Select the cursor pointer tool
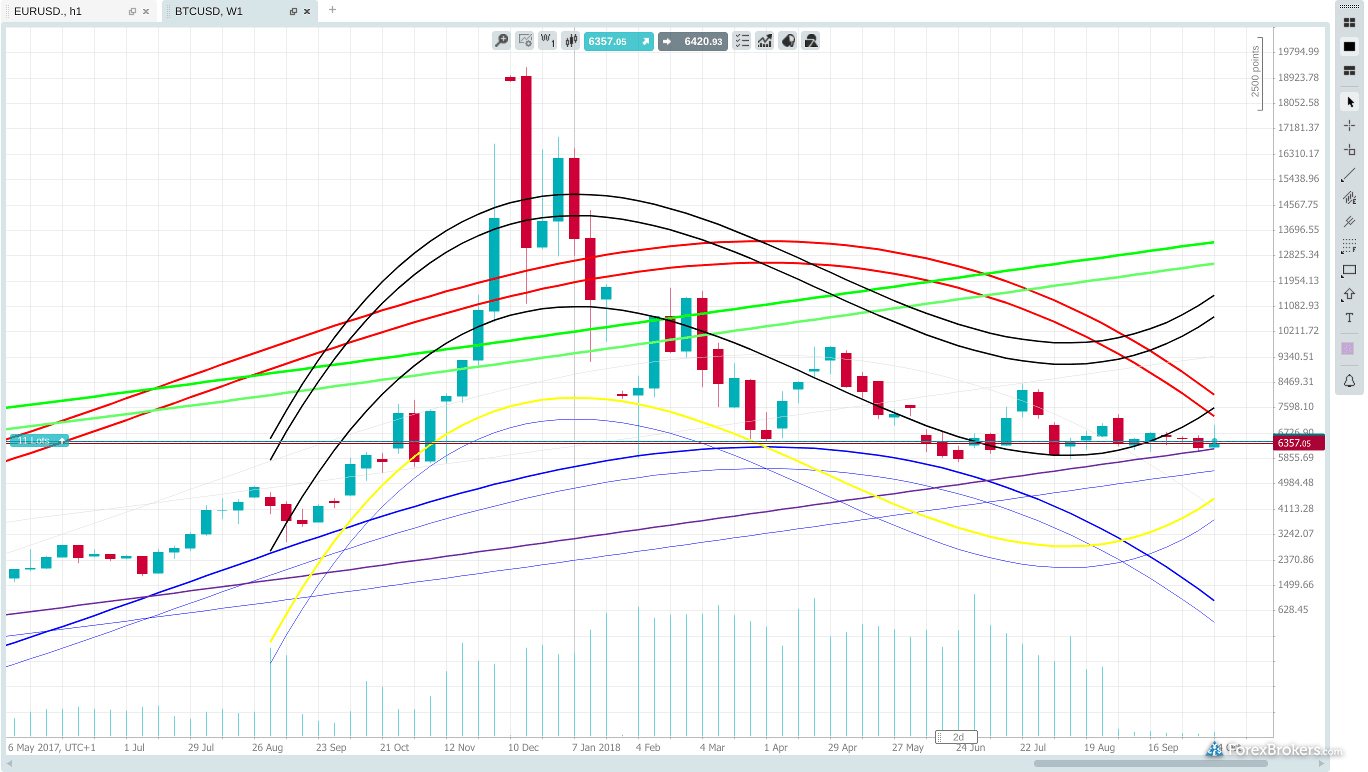The image size is (1368, 772). [x=1349, y=102]
